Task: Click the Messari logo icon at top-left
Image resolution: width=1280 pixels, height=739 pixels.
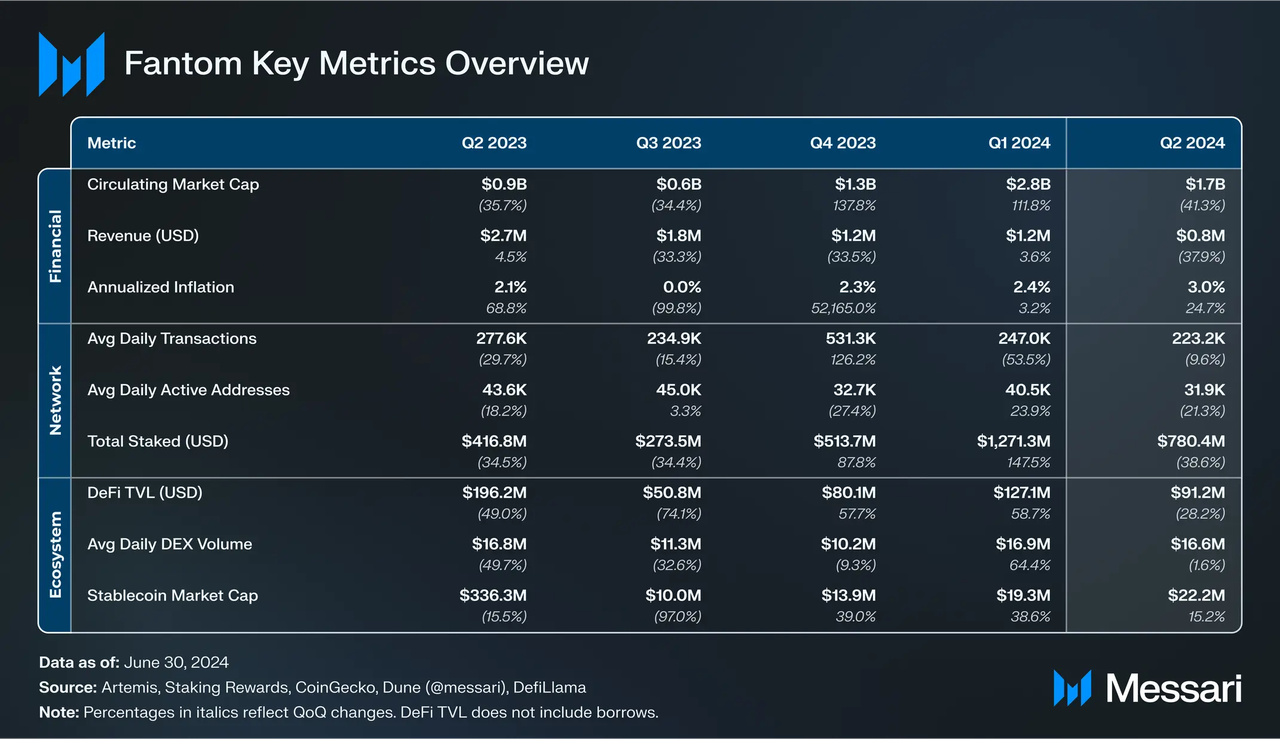Action: [x=71, y=64]
